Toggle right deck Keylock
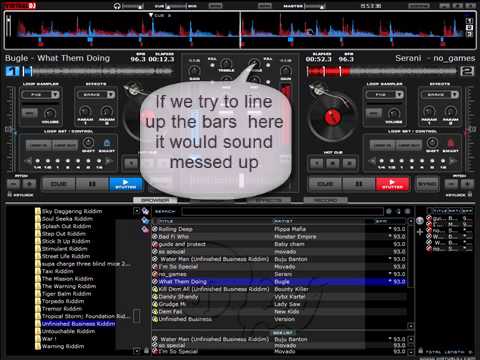The width and height of the screenshot is (480, 360). (x=459, y=195)
